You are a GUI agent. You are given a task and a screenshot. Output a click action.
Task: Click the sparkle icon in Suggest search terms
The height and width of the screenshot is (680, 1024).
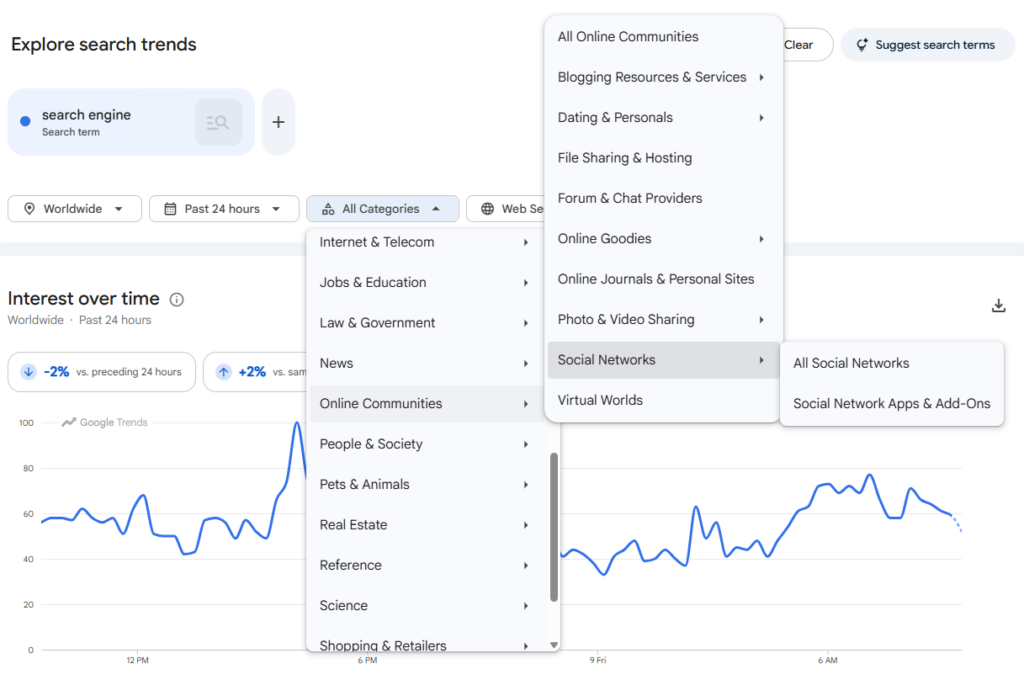click(x=862, y=44)
